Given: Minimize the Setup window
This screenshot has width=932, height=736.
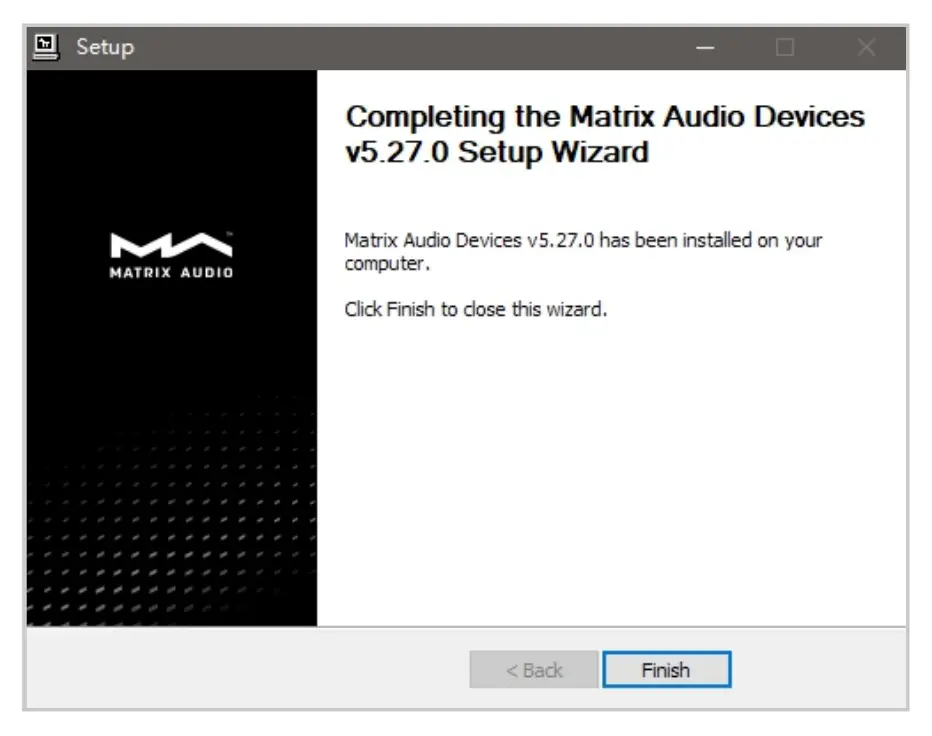Looking at the screenshot, I should [706, 47].
